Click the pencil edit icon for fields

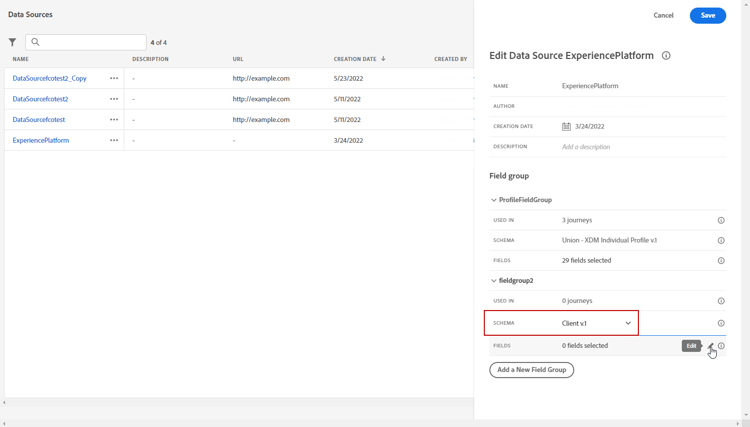[711, 346]
